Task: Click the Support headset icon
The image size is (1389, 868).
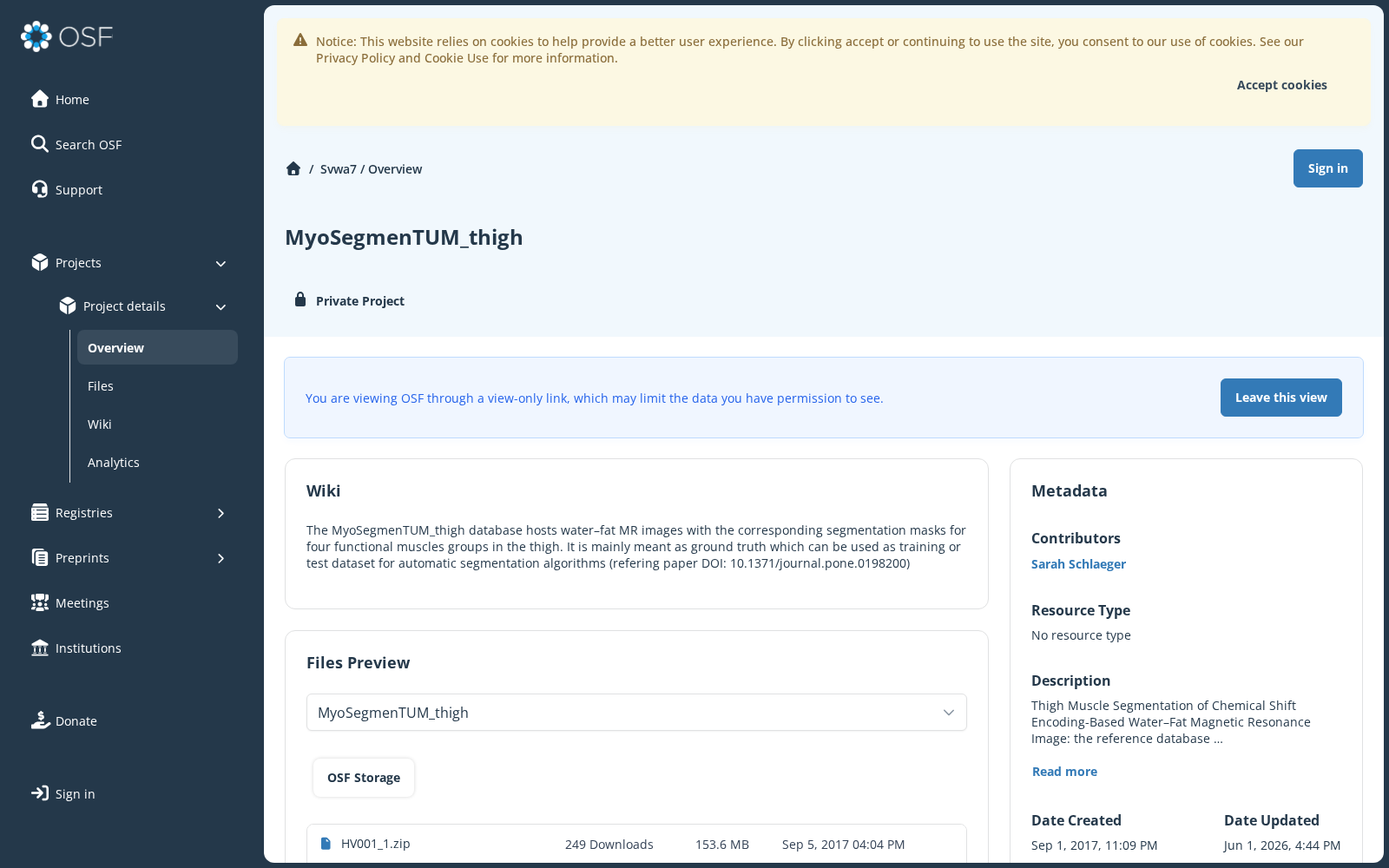Action: [x=40, y=189]
